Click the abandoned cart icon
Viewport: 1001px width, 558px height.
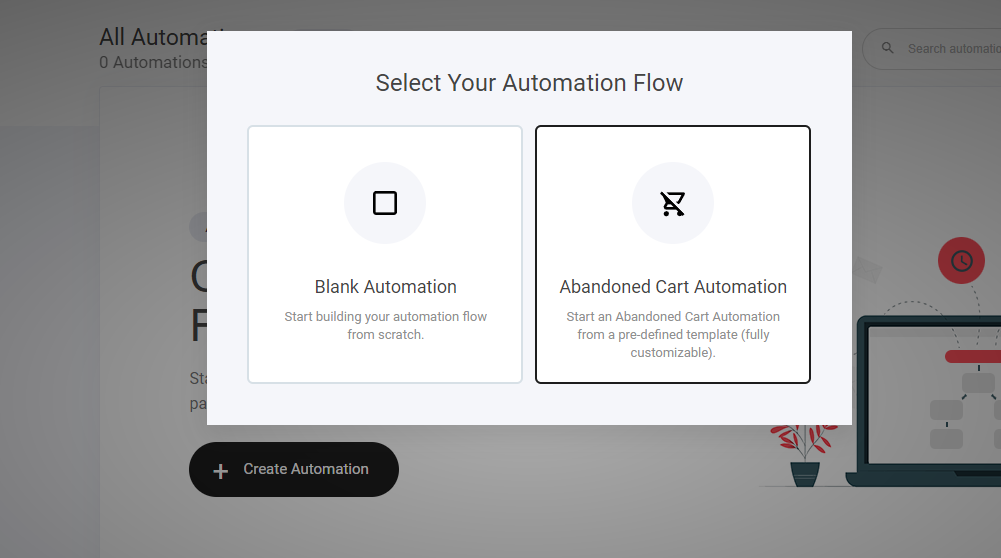(x=673, y=204)
